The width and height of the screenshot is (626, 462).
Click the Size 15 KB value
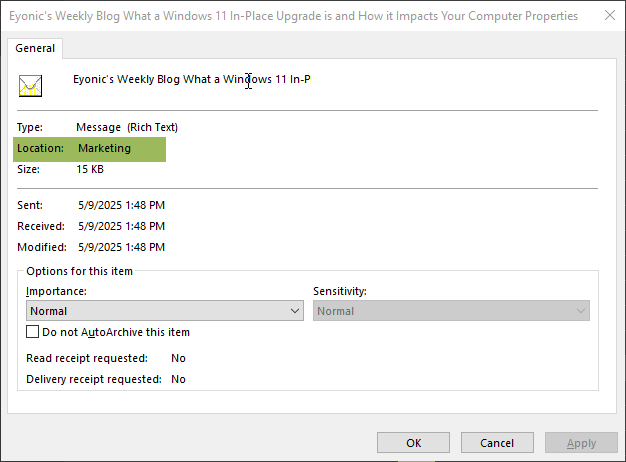pyautogui.click(x=90, y=169)
